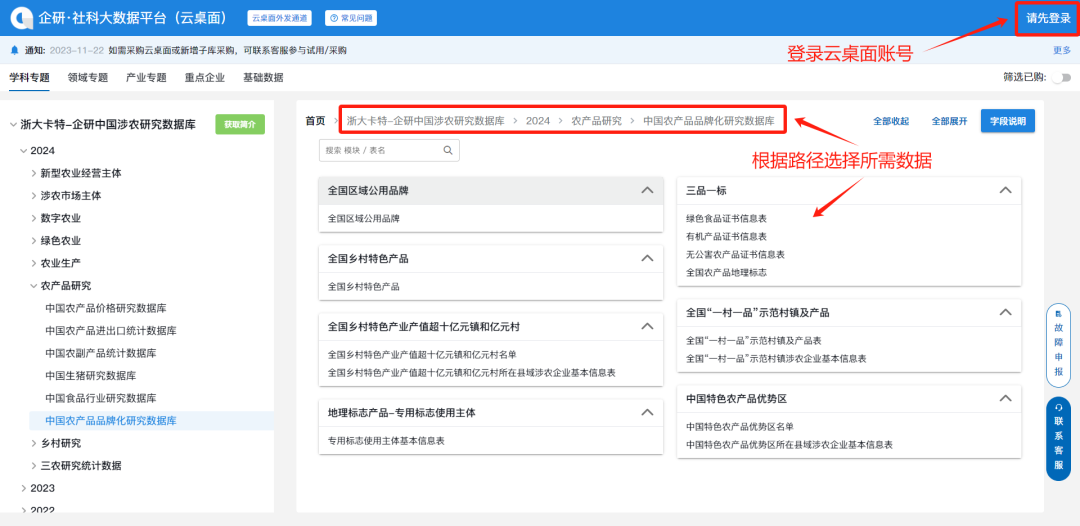
Task: Click the 搜索 模块/表名 search field
Action: 389,150
